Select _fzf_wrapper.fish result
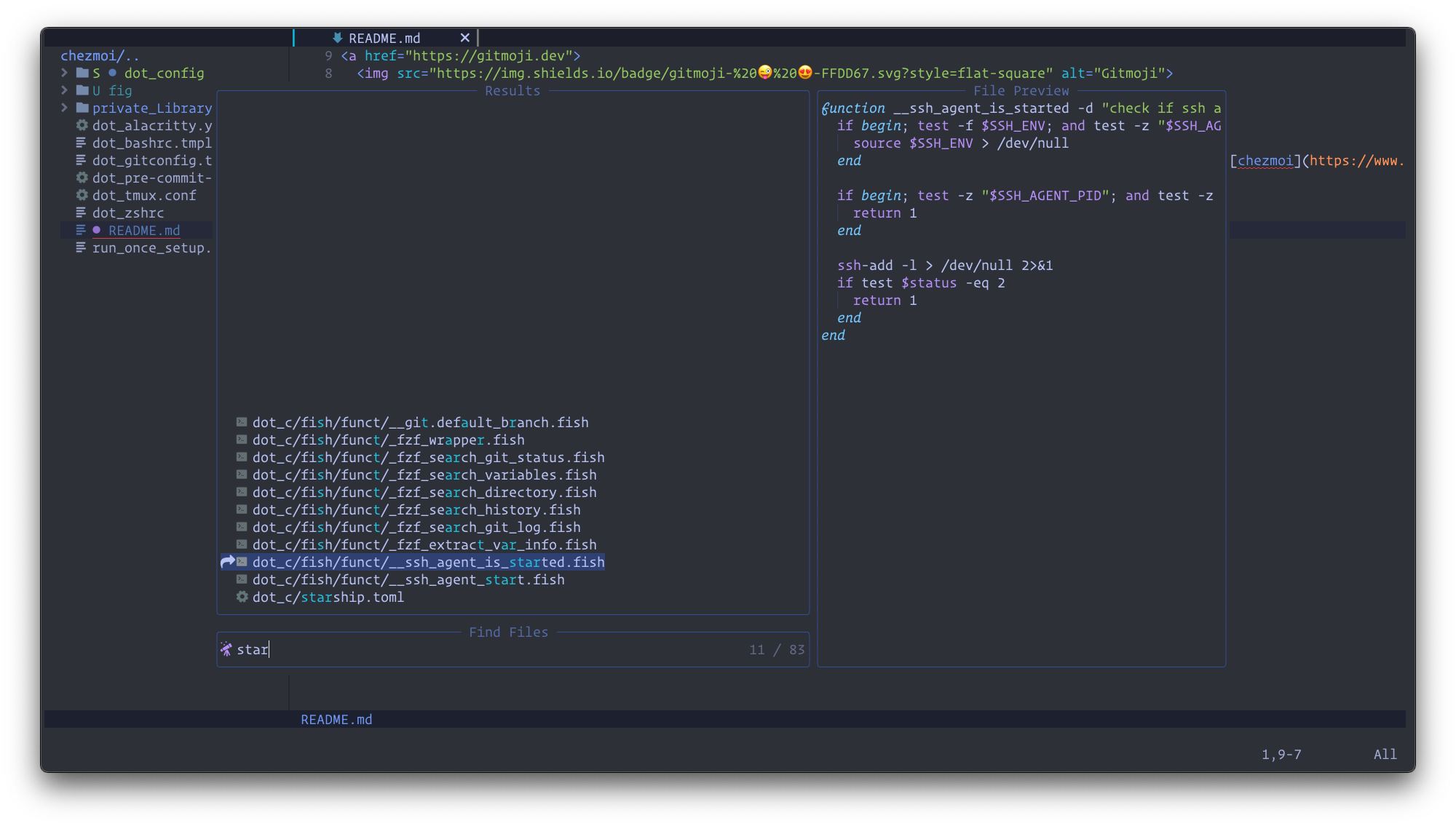This screenshot has width=1456, height=826. [x=388, y=440]
